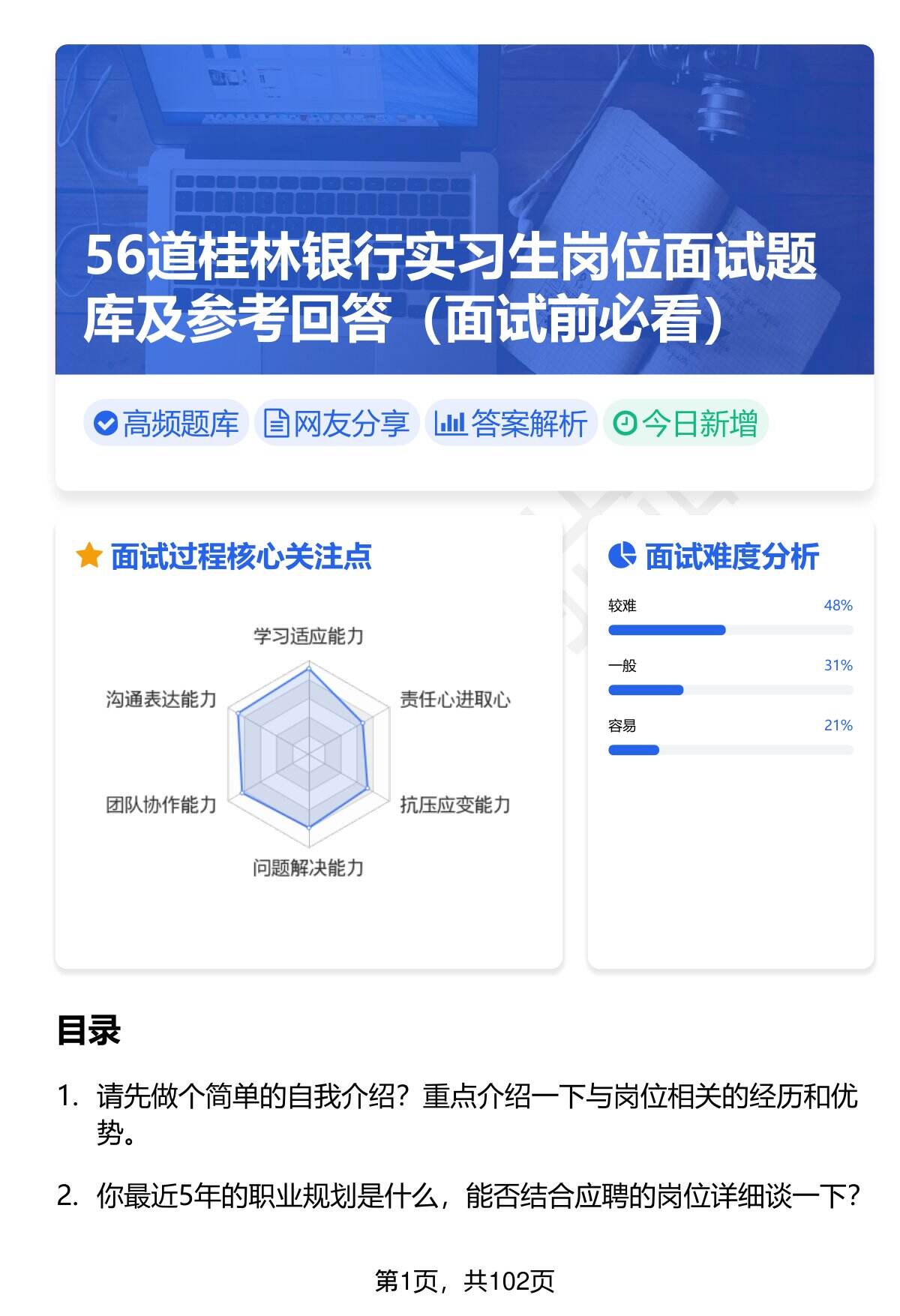Click the bar chart icon beside 答案解析
The height and width of the screenshot is (1316, 900).
(450, 424)
